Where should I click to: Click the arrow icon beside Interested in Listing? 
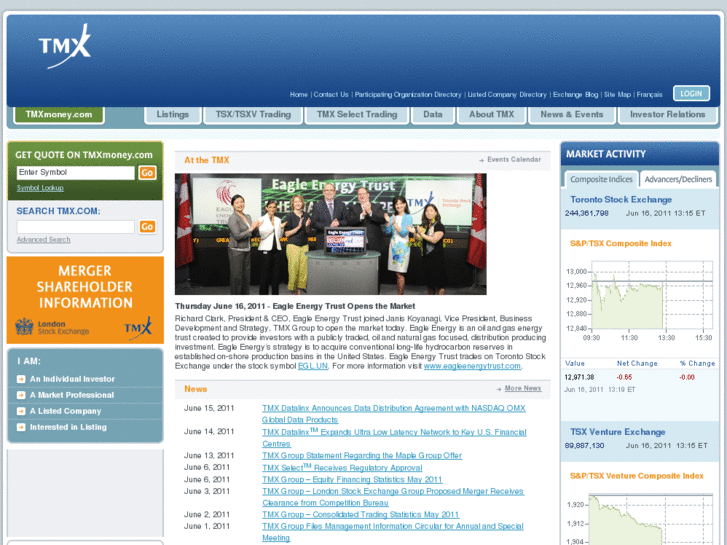(x=21, y=427)
